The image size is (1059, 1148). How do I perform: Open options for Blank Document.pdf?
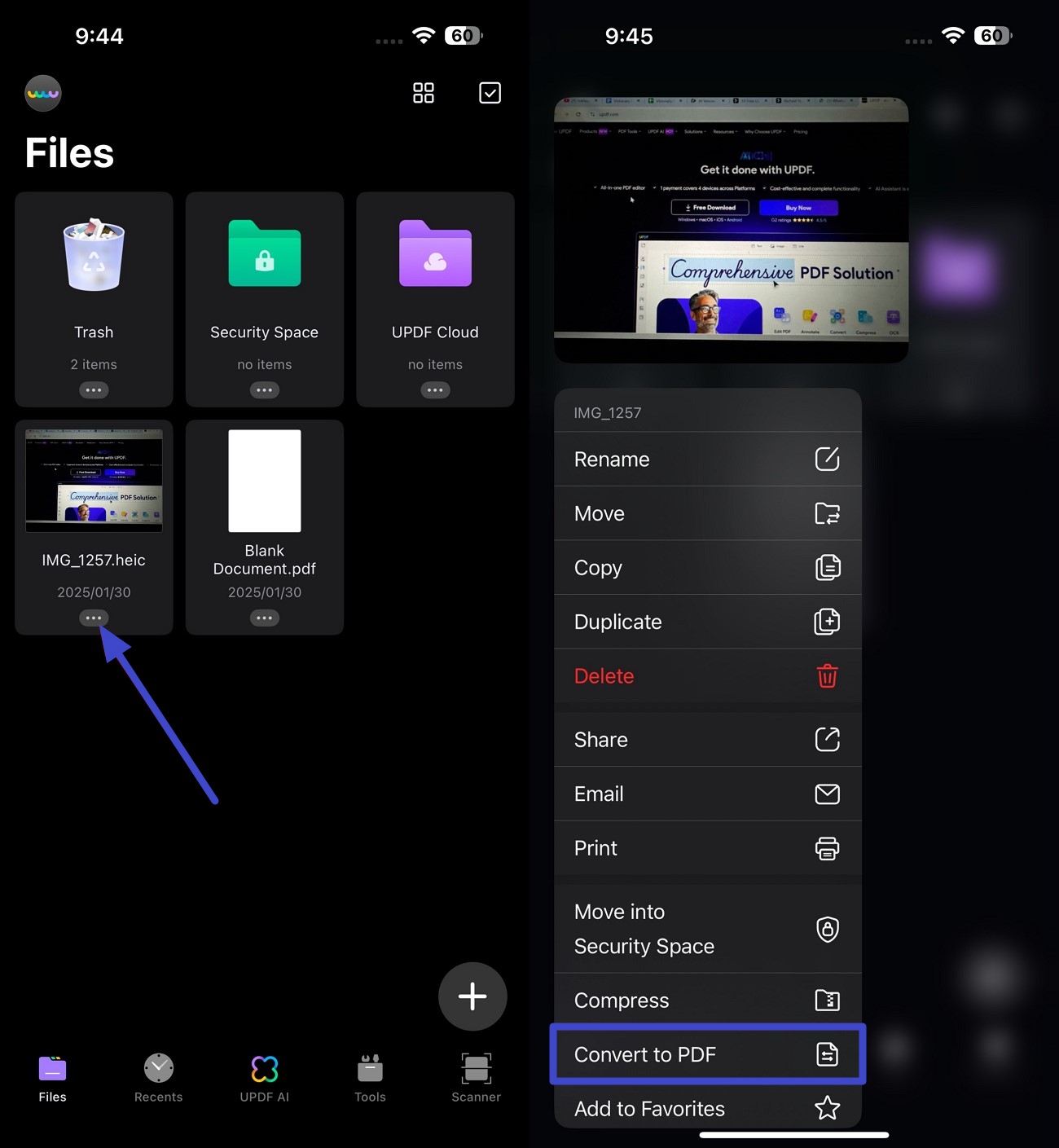[x=264, y=618]
